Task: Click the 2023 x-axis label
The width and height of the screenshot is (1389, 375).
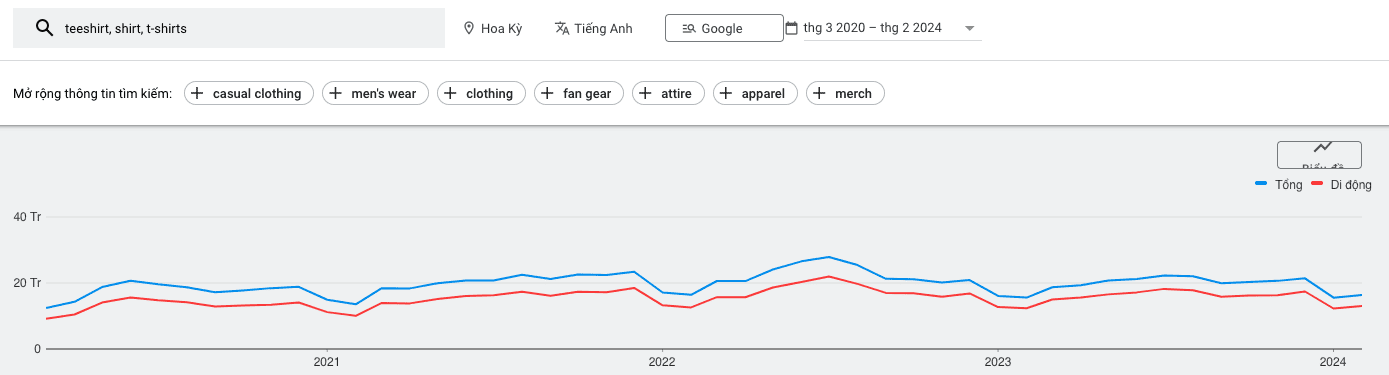Action: [x=998, y=361]
